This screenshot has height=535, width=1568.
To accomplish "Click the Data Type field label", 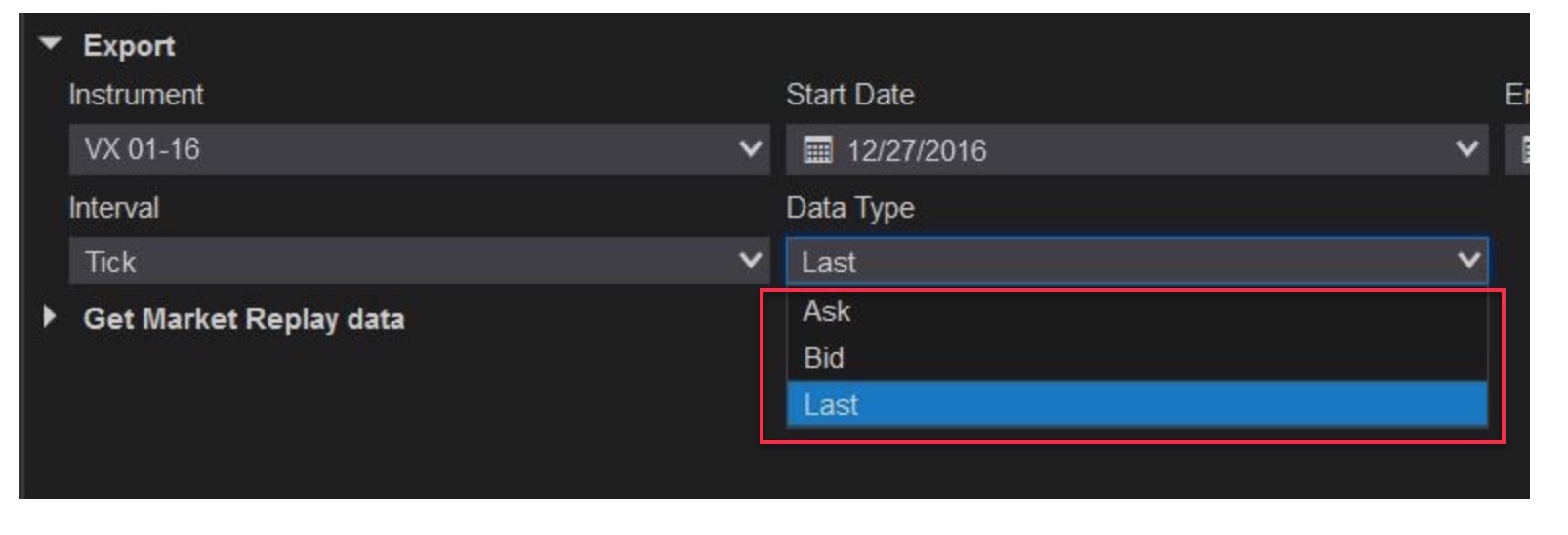I will 849,208.
